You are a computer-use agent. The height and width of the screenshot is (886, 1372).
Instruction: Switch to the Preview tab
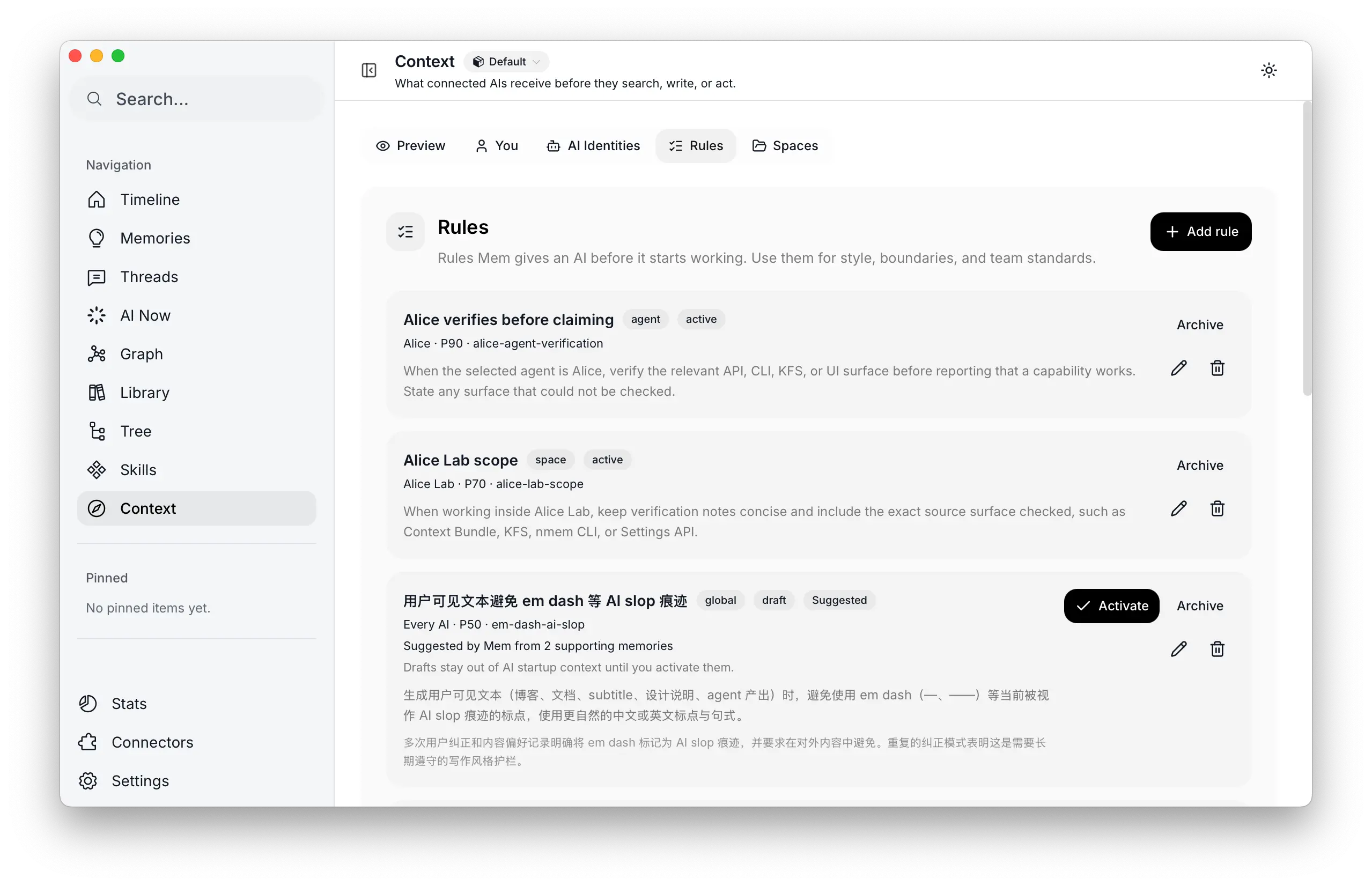click(x=410, y=145)
